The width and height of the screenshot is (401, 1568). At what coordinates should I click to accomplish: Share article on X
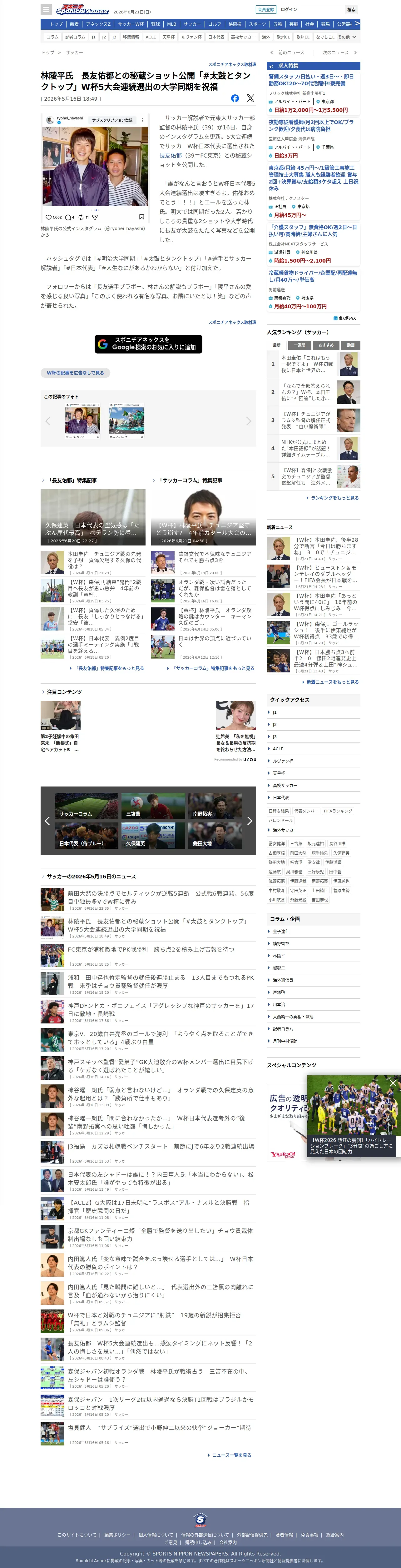coord(250,98)
